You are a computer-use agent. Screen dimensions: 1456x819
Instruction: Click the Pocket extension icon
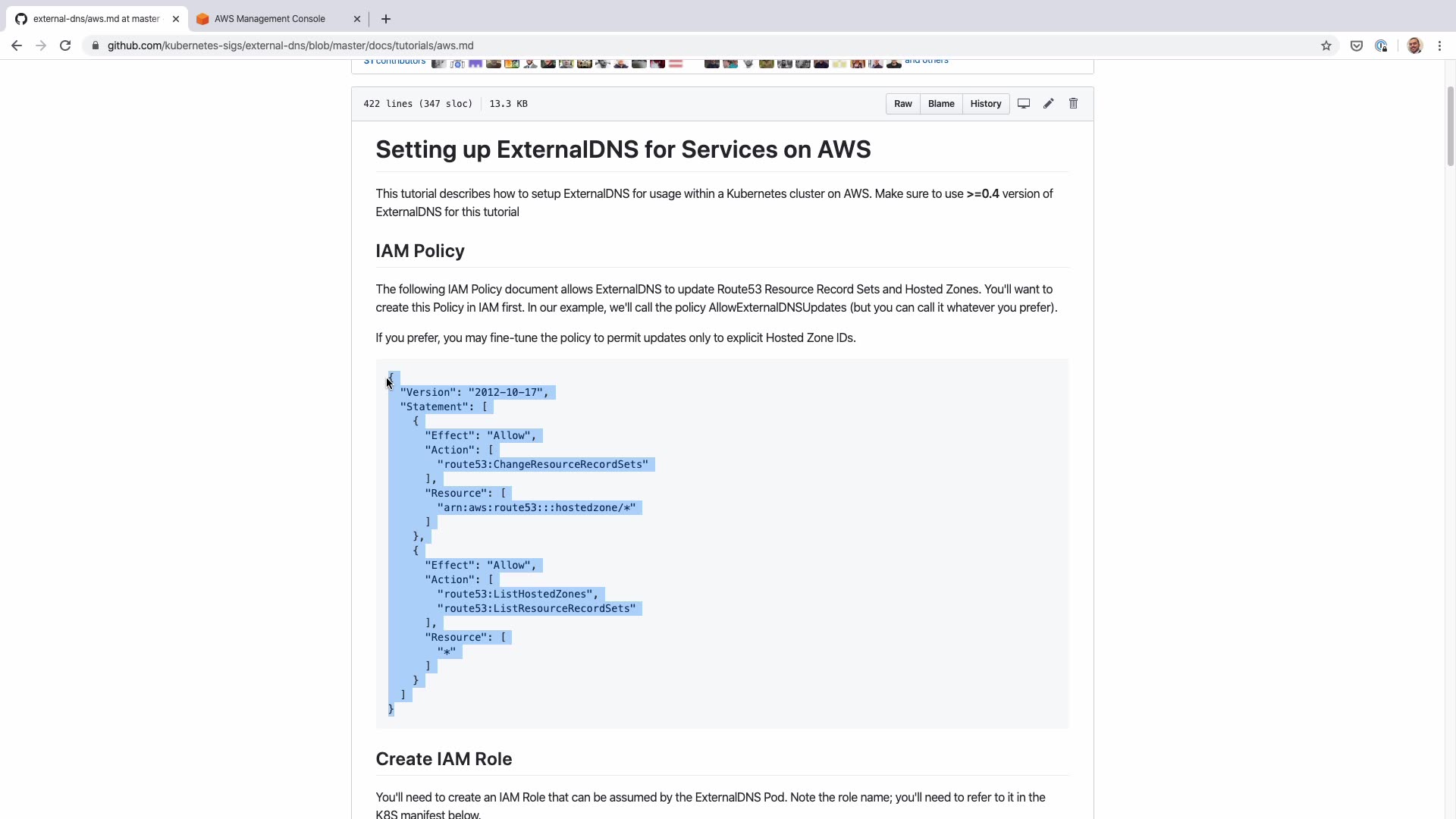point(1356,45)
